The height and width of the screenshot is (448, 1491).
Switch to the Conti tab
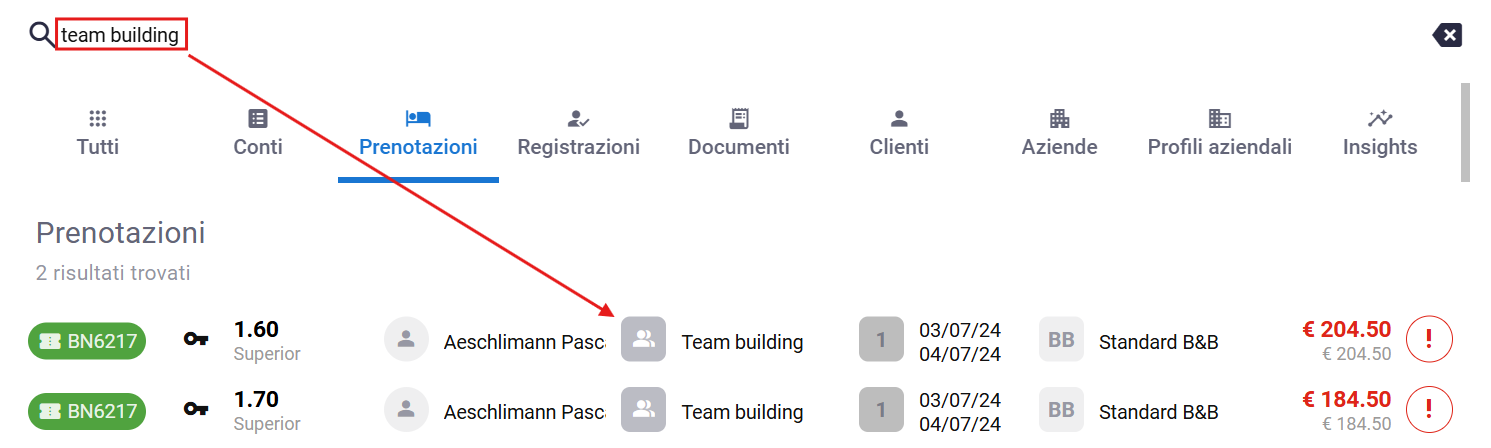click(258, 133)
